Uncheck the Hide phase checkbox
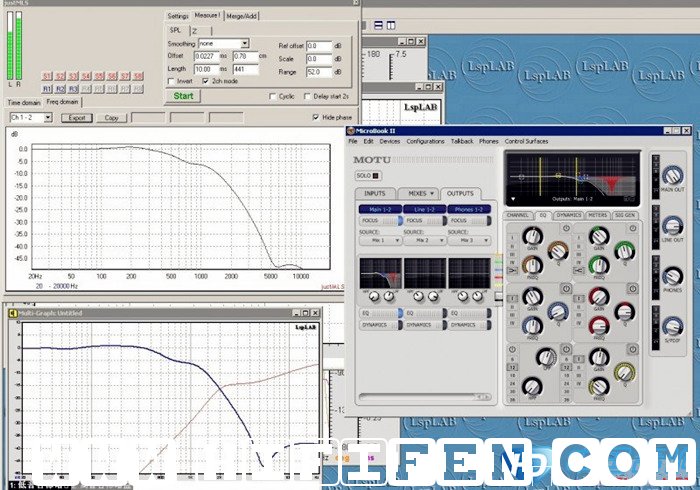The height and width of the screenshot is (490, 700). pyautogui.click(x=316, y=117)
